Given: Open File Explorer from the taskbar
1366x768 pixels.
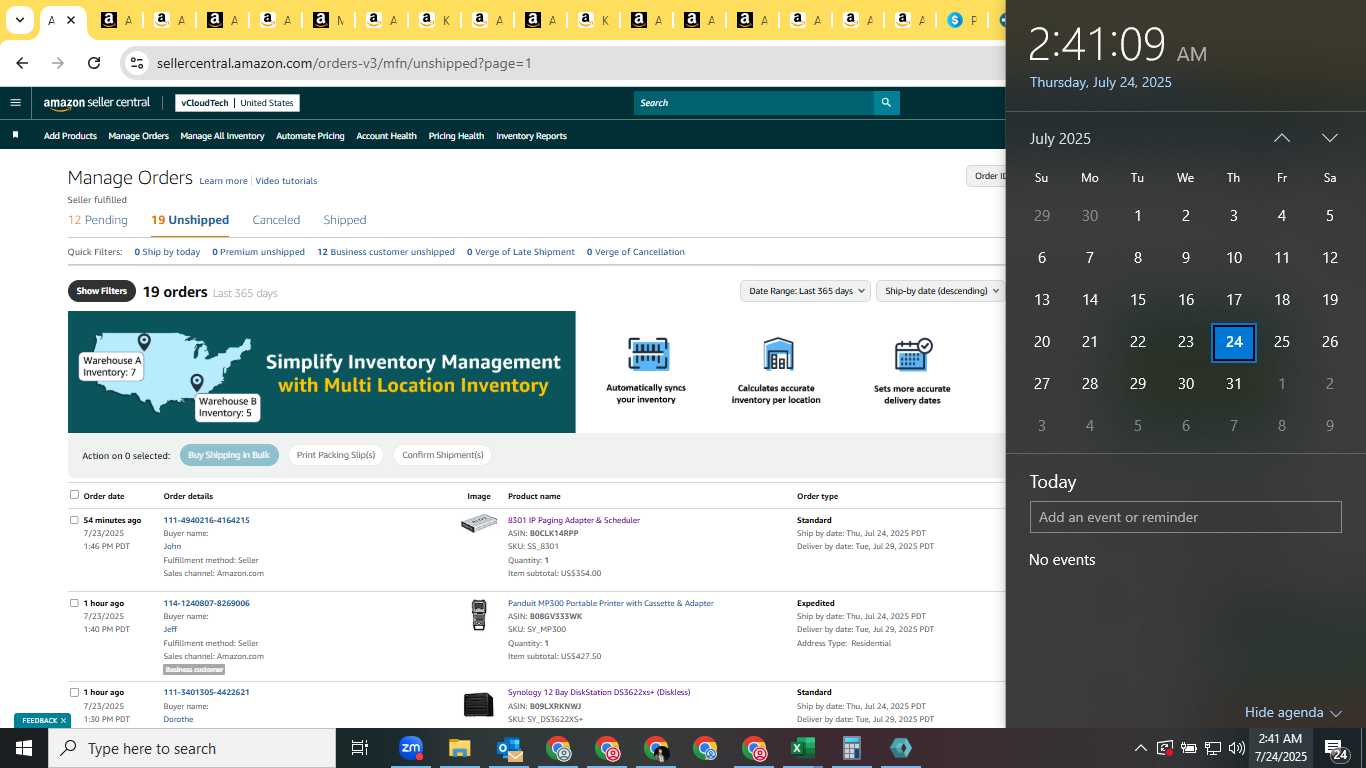Looking at the screenshot, I should (459, 748).
